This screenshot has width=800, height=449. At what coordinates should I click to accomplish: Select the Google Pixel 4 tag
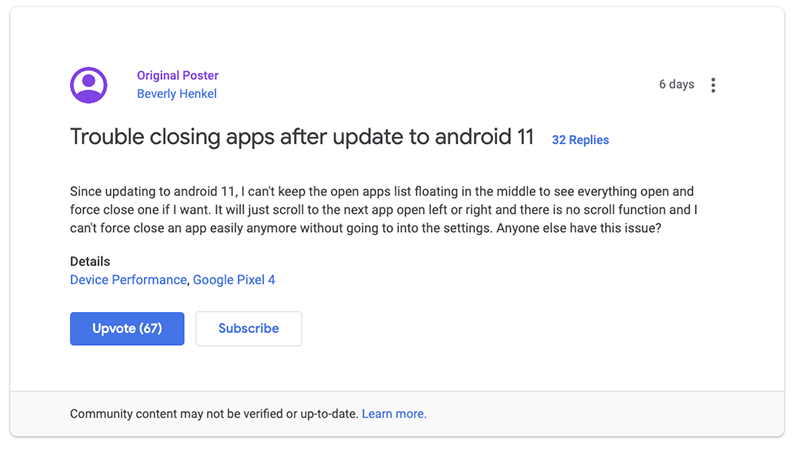pyautogui.click(x=234, y=280)
